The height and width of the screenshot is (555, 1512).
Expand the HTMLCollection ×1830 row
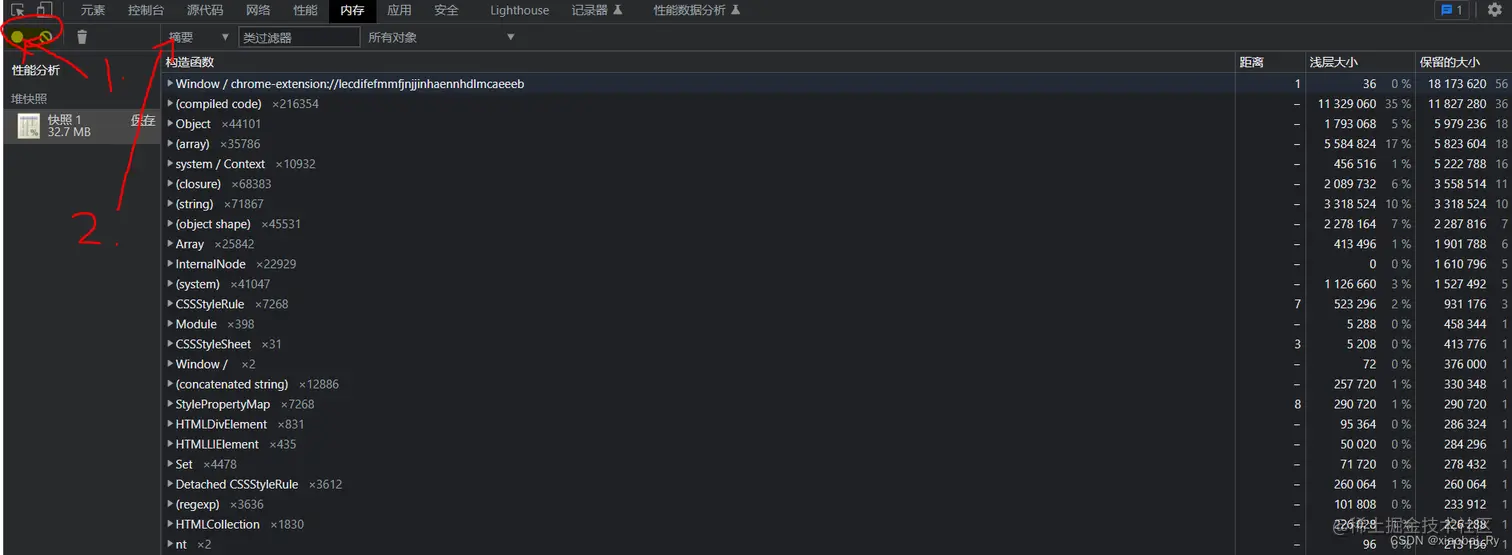(x=170, y=524)
